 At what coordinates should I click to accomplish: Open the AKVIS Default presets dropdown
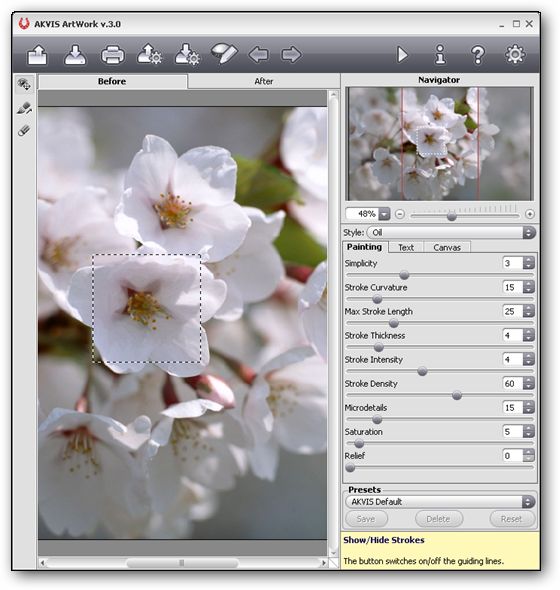click(x=440, y=502)
